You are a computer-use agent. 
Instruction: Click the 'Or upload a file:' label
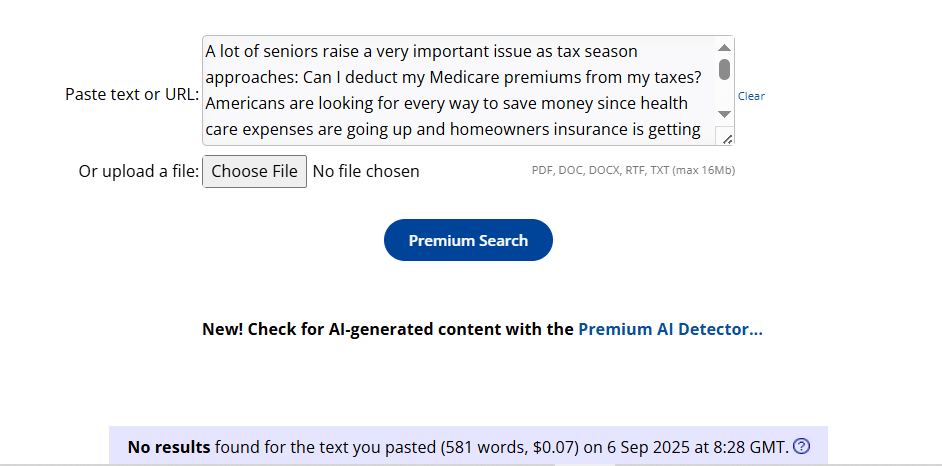(139, 171)
